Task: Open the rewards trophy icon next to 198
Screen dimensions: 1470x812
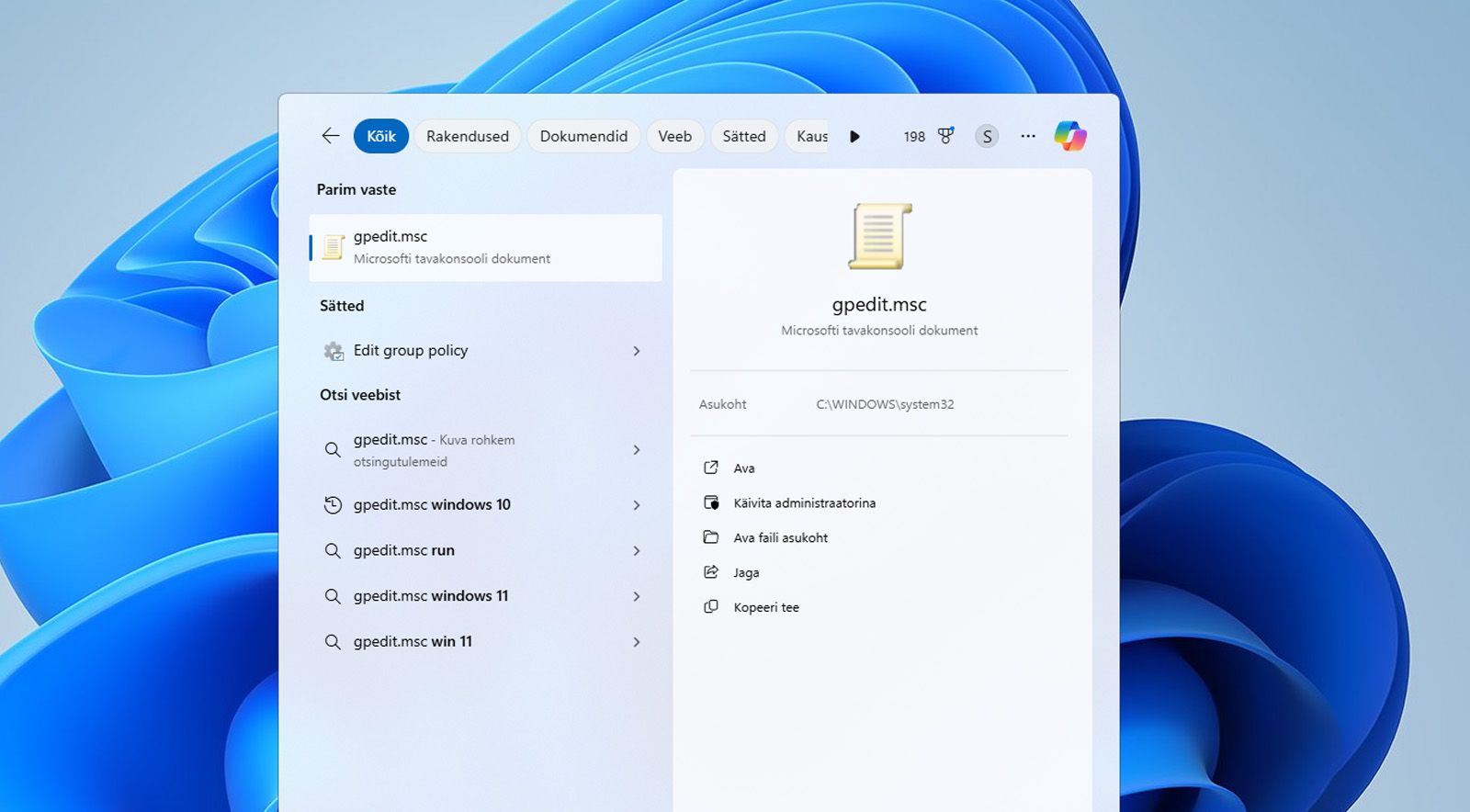Action: [945, 136]
